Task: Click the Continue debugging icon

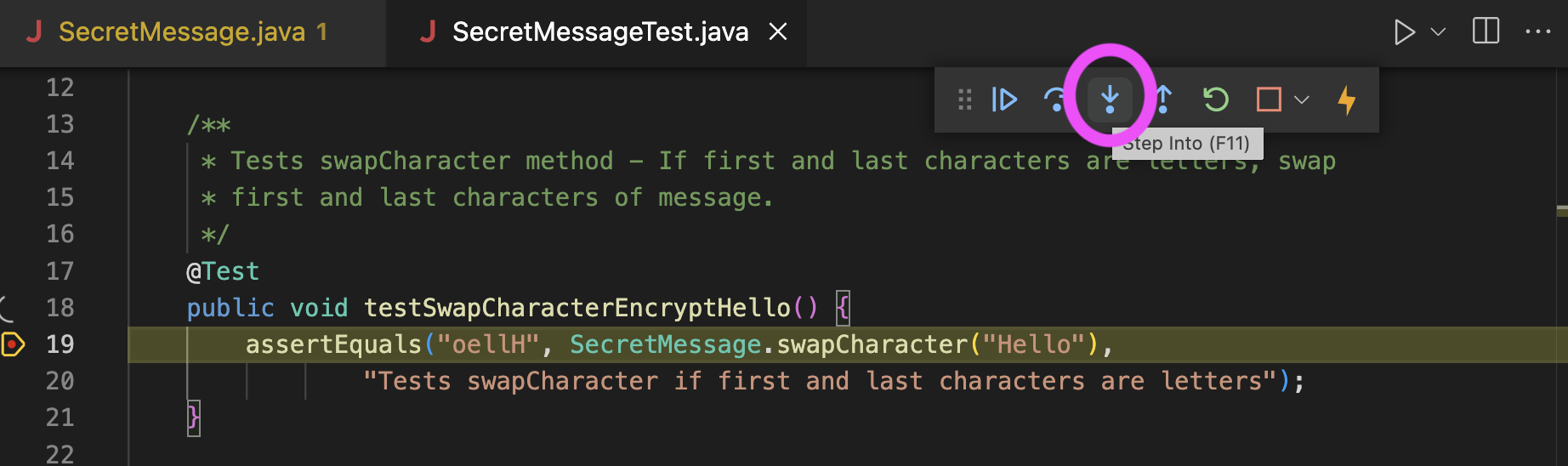Action: point(1004,100)
